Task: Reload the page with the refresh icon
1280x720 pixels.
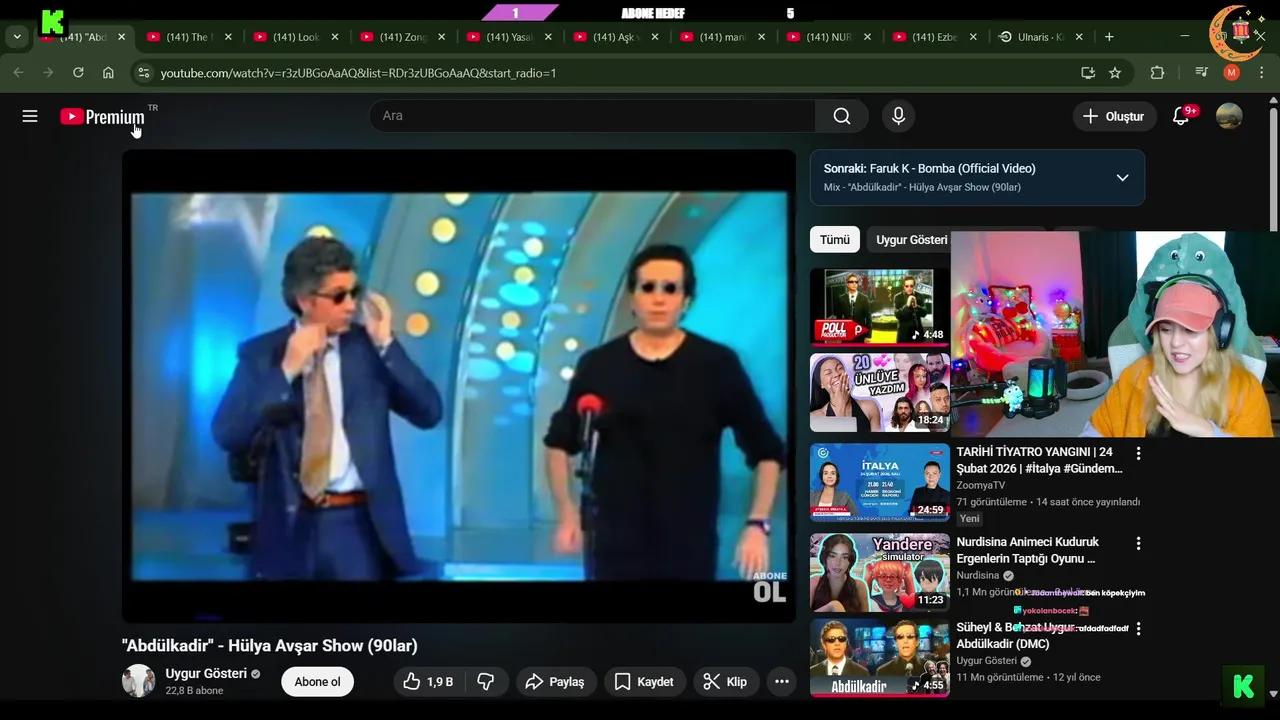Action: 78,73
